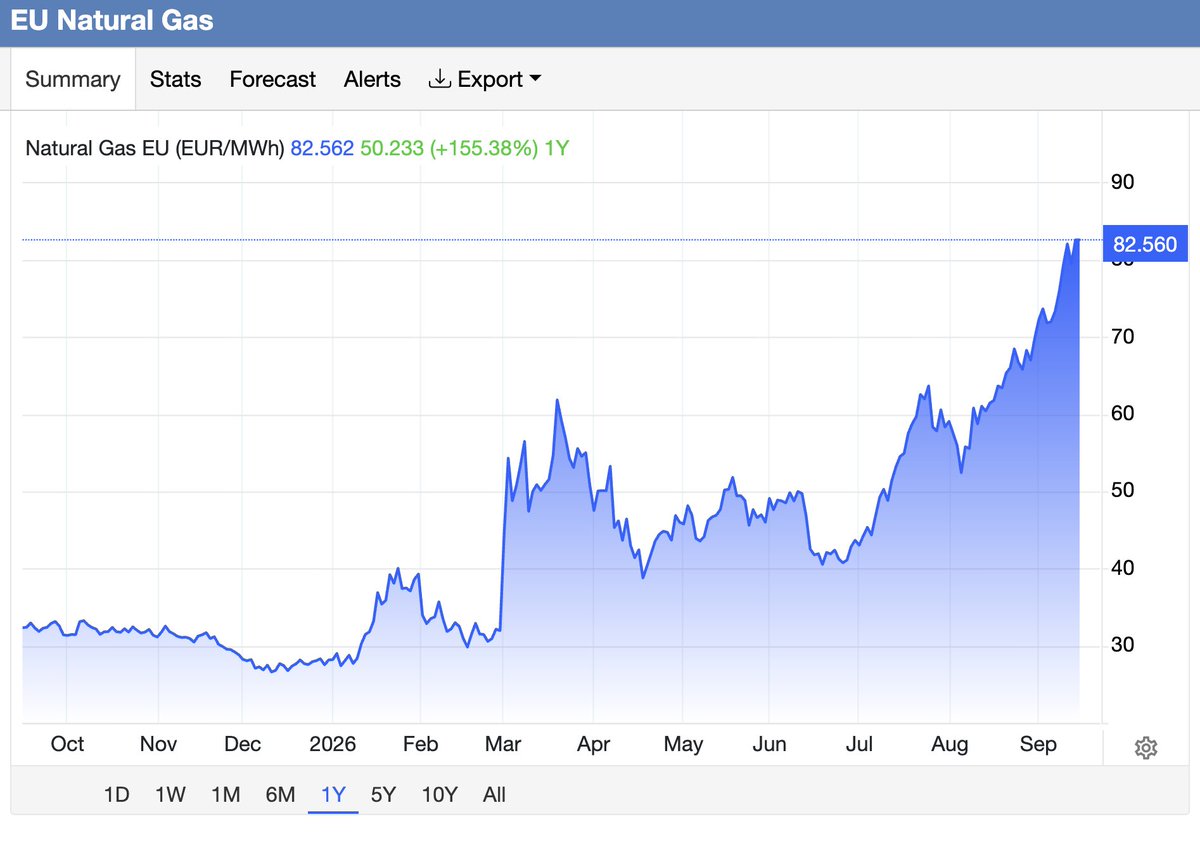1200x843 pixels.
Task: Click the Apr x-axis label
Action: pos(594,745)
